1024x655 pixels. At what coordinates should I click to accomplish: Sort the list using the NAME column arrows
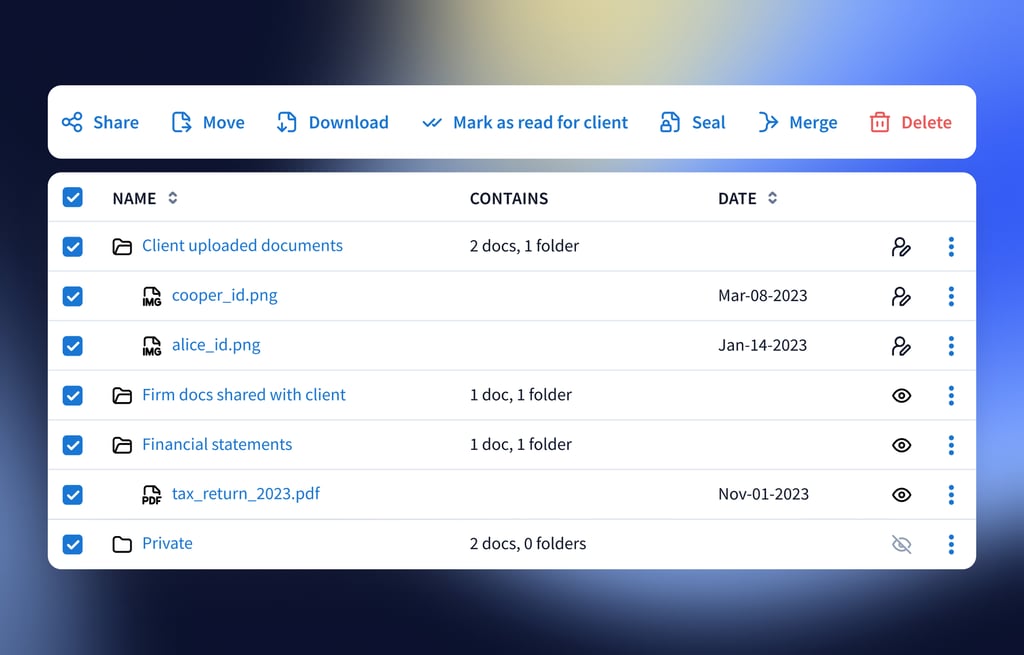tap(173, 198)
